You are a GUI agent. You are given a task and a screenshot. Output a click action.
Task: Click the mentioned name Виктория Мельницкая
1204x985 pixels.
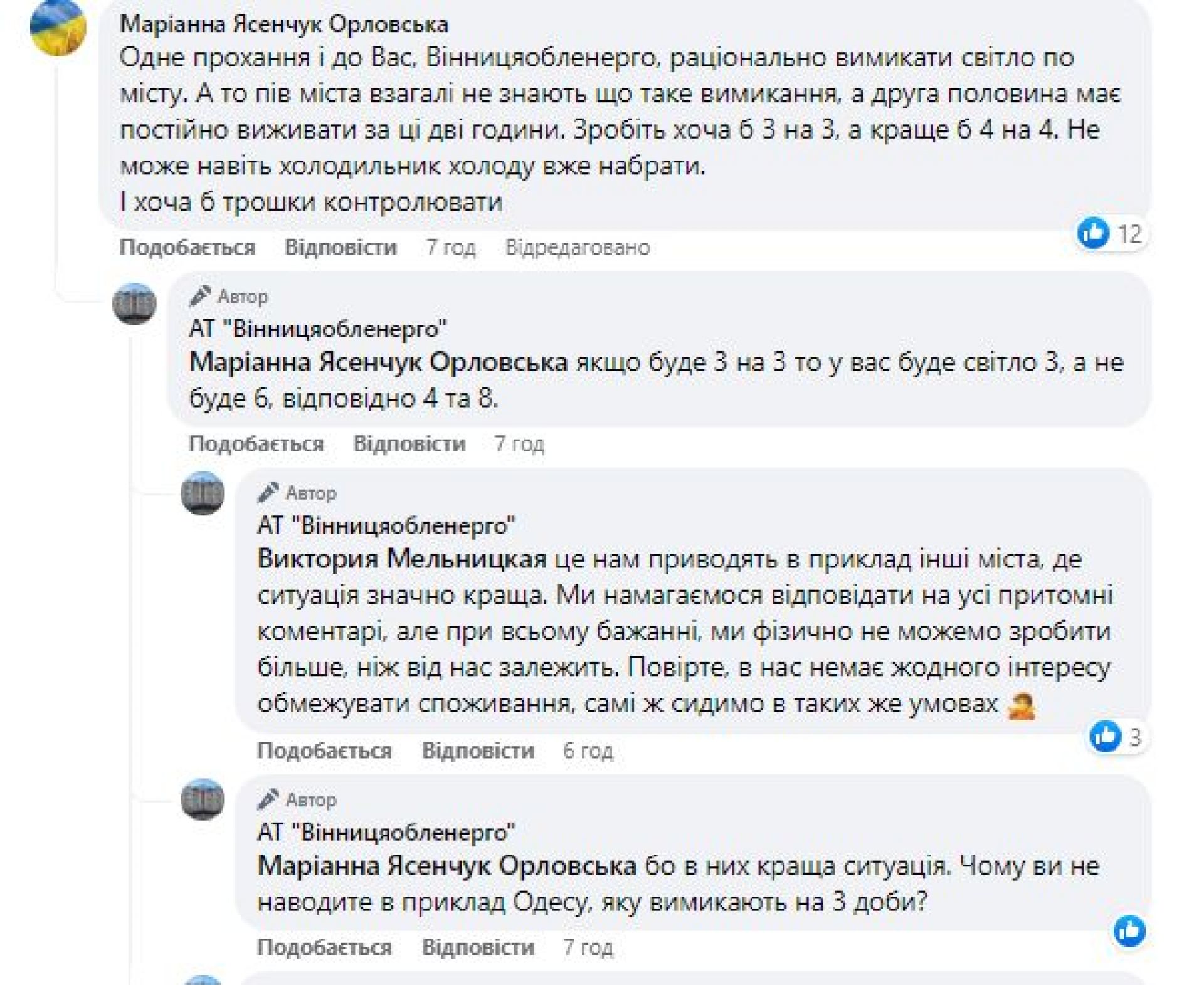pos(401,559)
